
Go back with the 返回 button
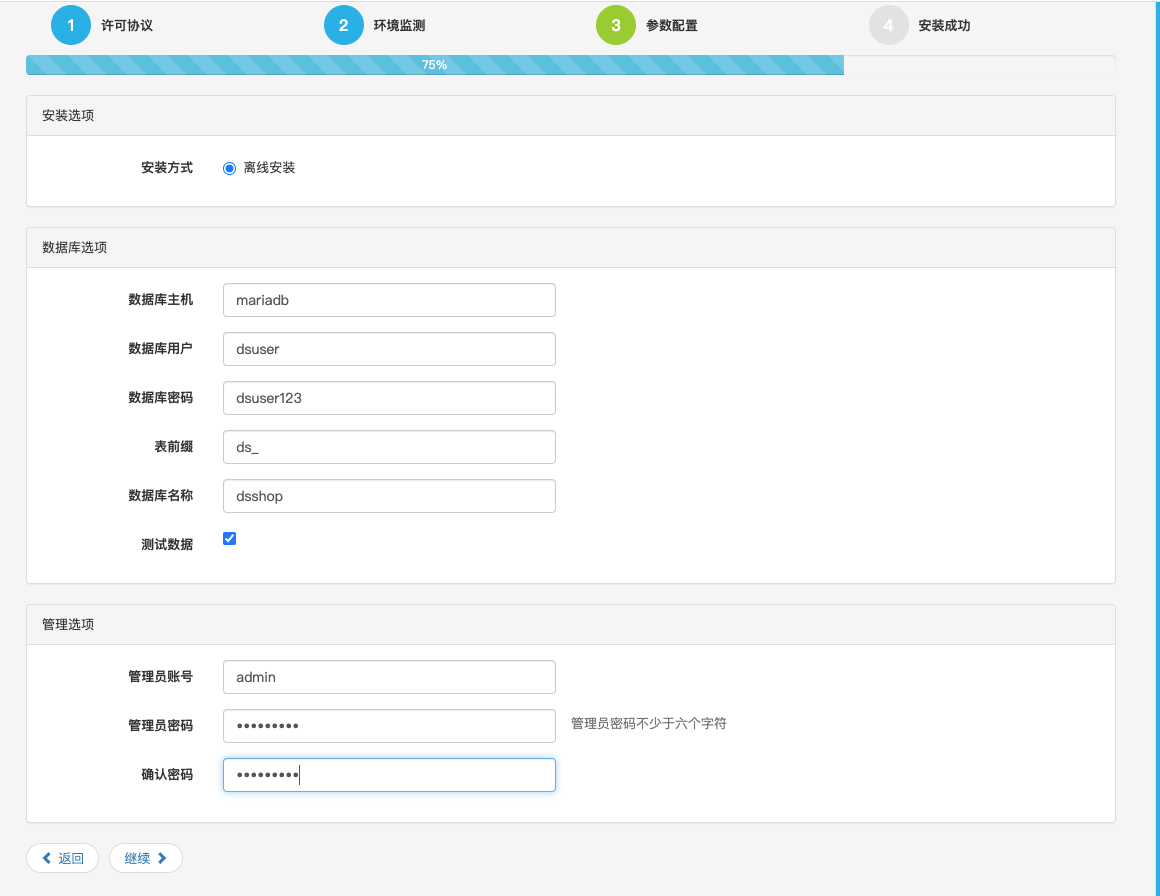point(63,858)
